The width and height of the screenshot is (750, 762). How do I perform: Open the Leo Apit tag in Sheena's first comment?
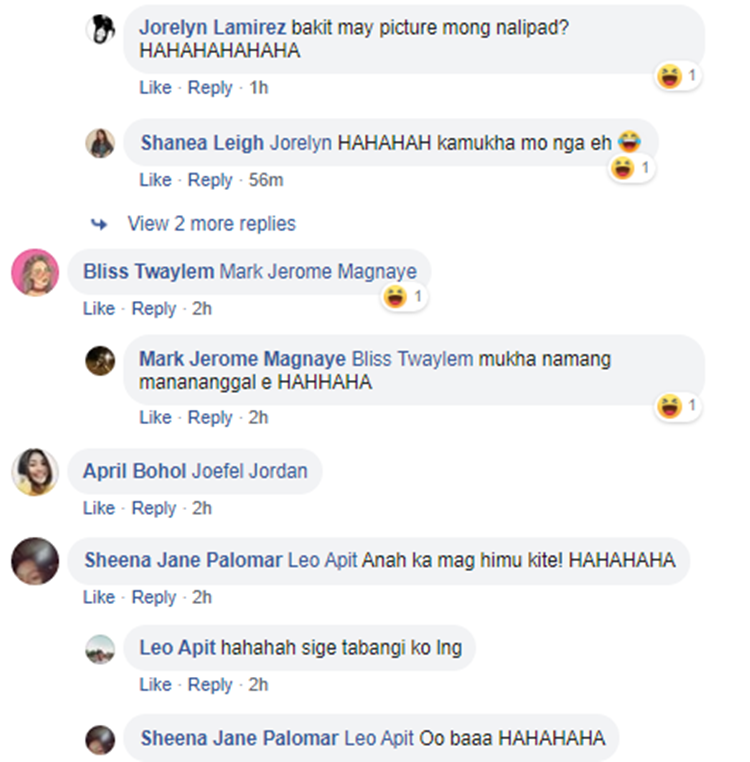point(322,560)
